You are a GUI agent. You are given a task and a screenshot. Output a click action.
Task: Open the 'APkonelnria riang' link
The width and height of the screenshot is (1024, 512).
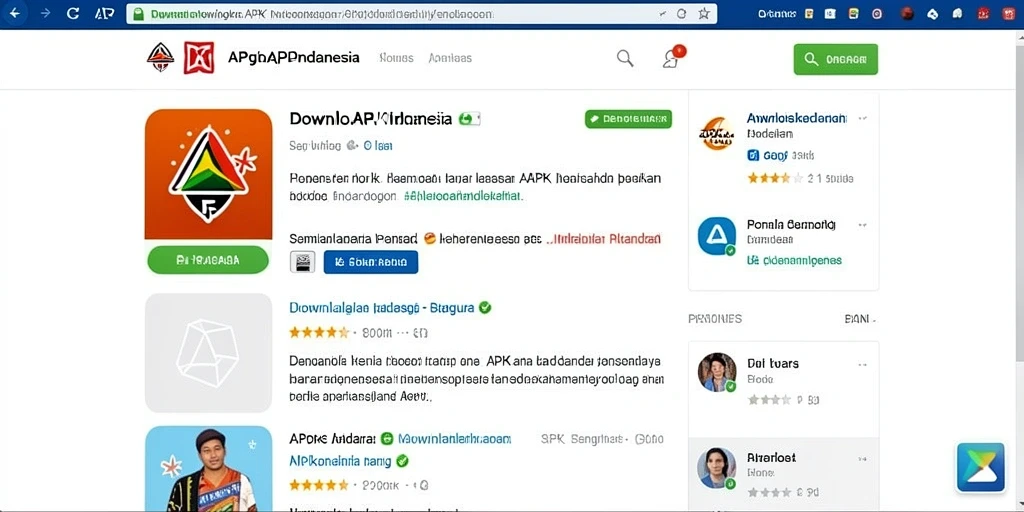[x=340, y=461]
